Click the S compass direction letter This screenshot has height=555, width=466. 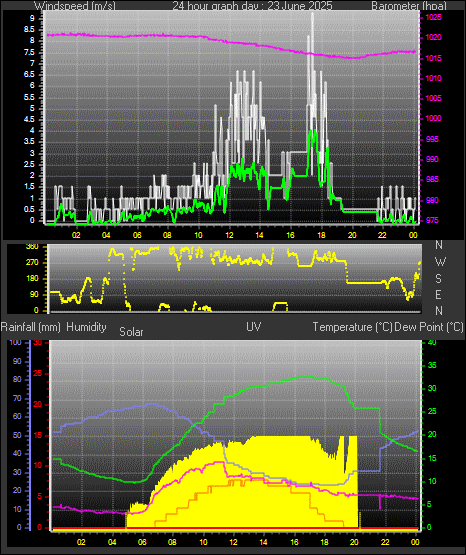pyautogui.click(x=438, y=279)
